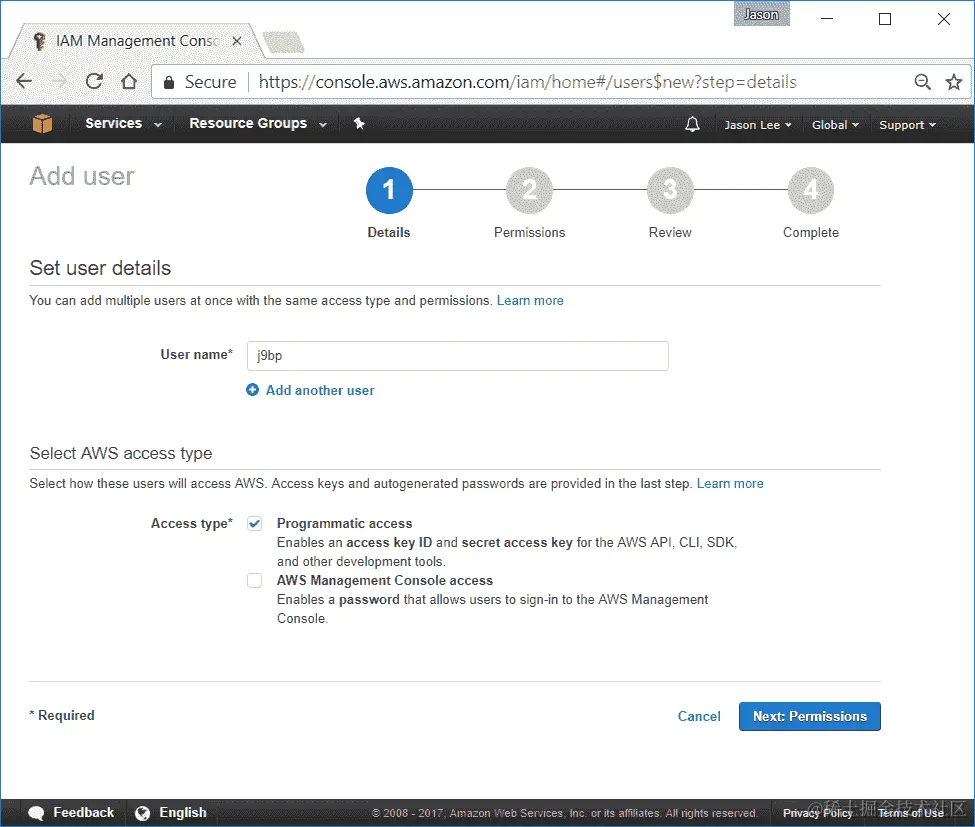
Task: Check AWS Management Console access
Action: 254,580
